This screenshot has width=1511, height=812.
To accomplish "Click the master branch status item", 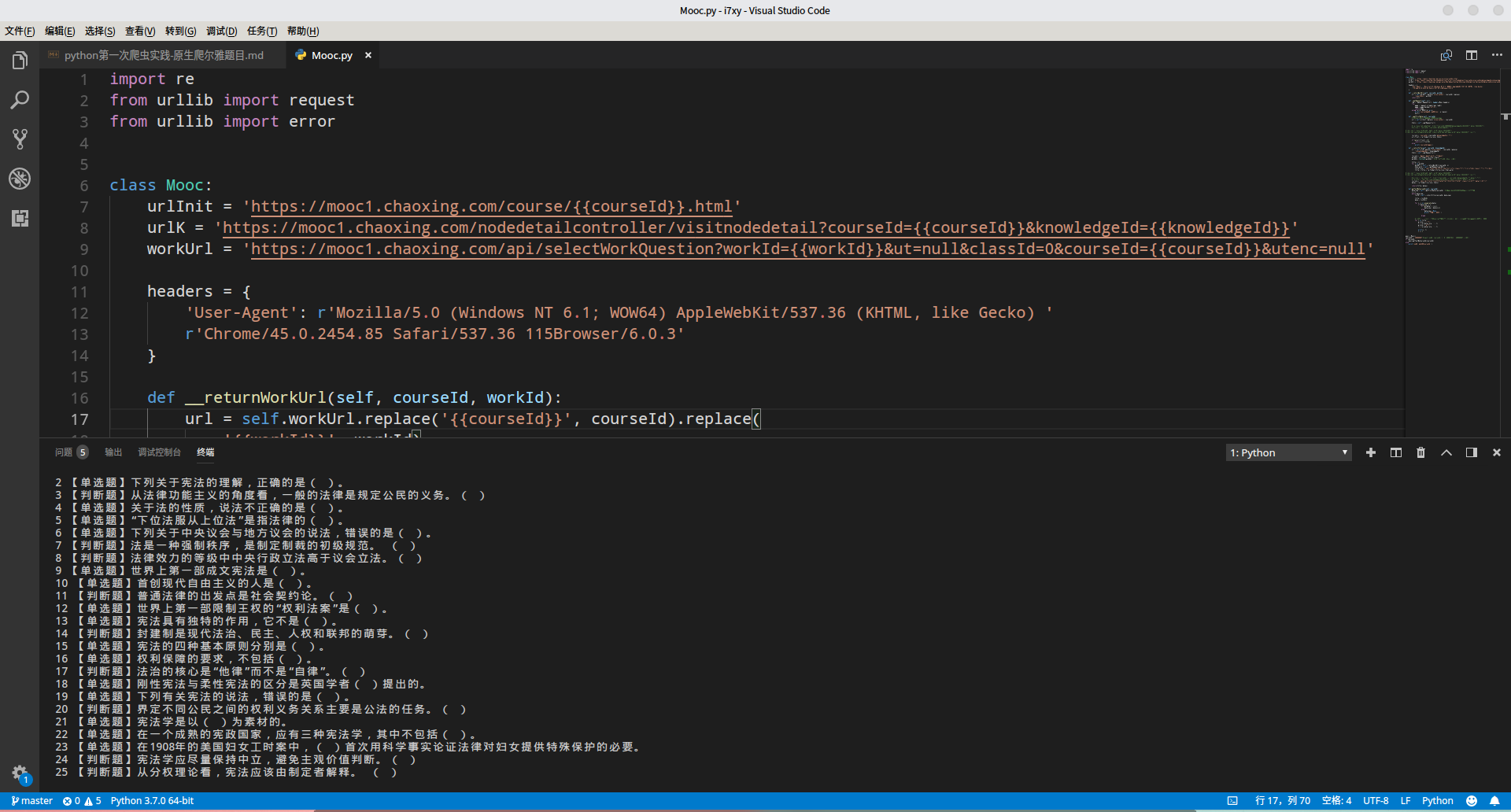I will [x=32, y=801].
